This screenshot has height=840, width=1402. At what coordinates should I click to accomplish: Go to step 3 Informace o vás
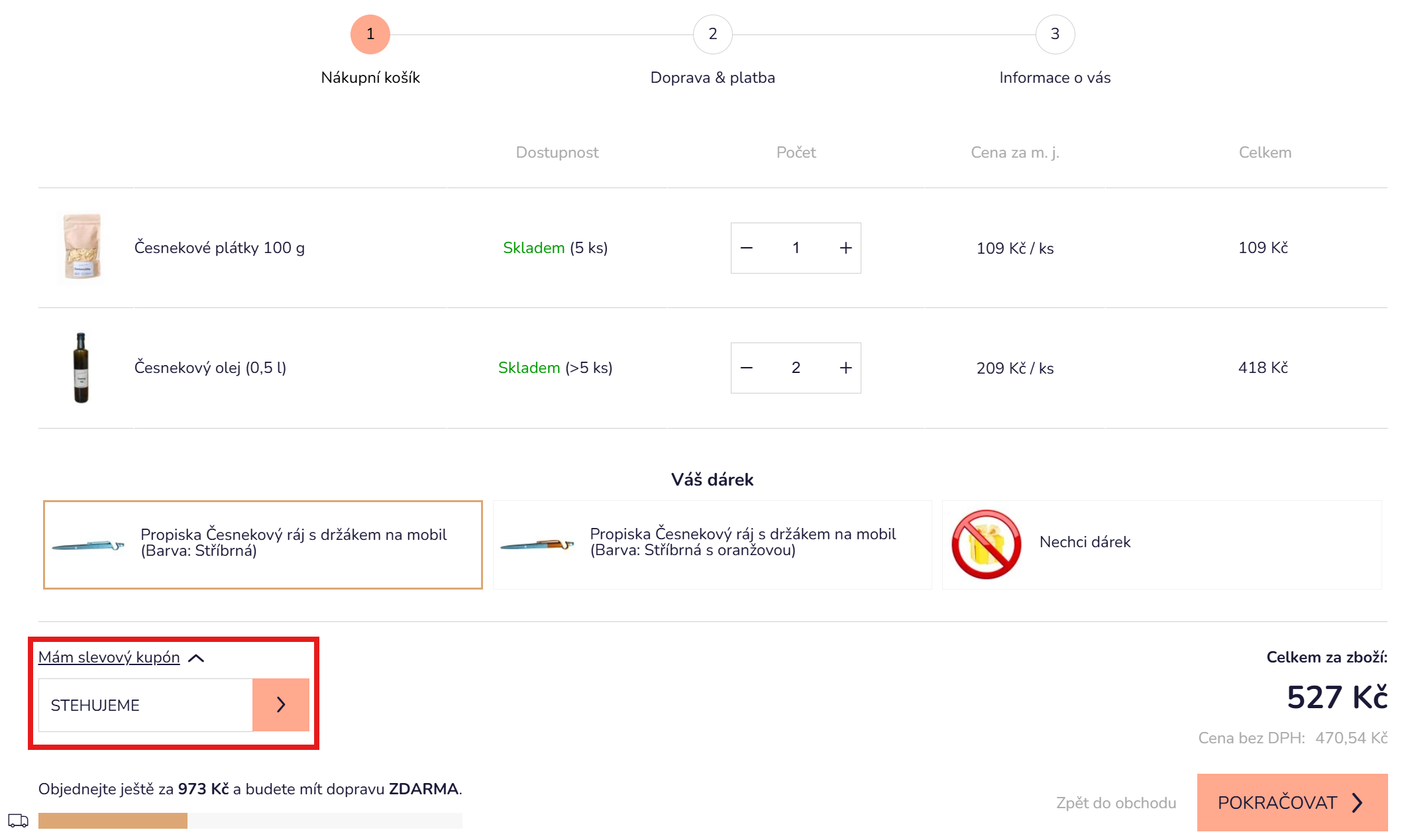click(1055, 34)
